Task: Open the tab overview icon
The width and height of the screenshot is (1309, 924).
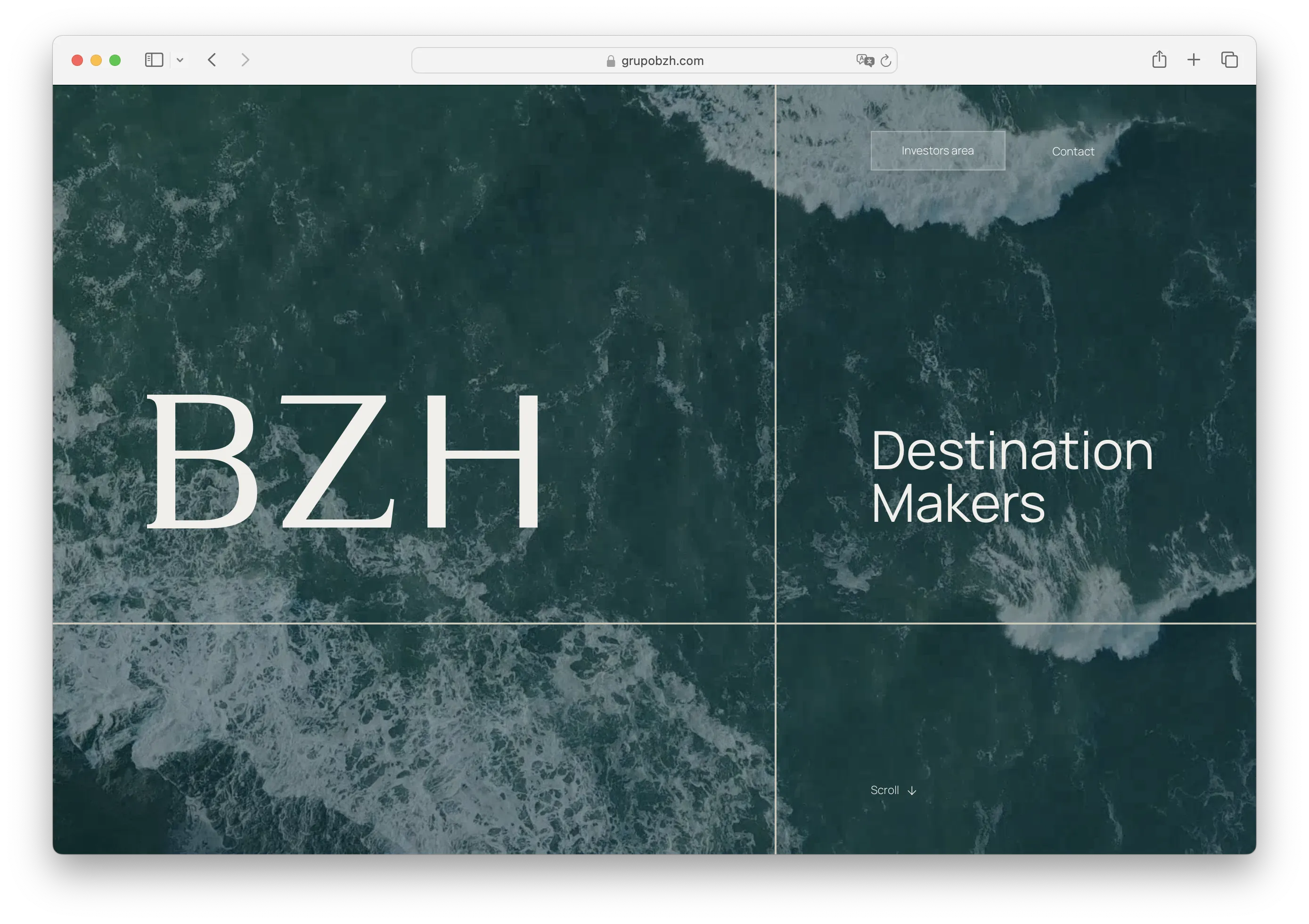Action: [x=1229, y=60]
